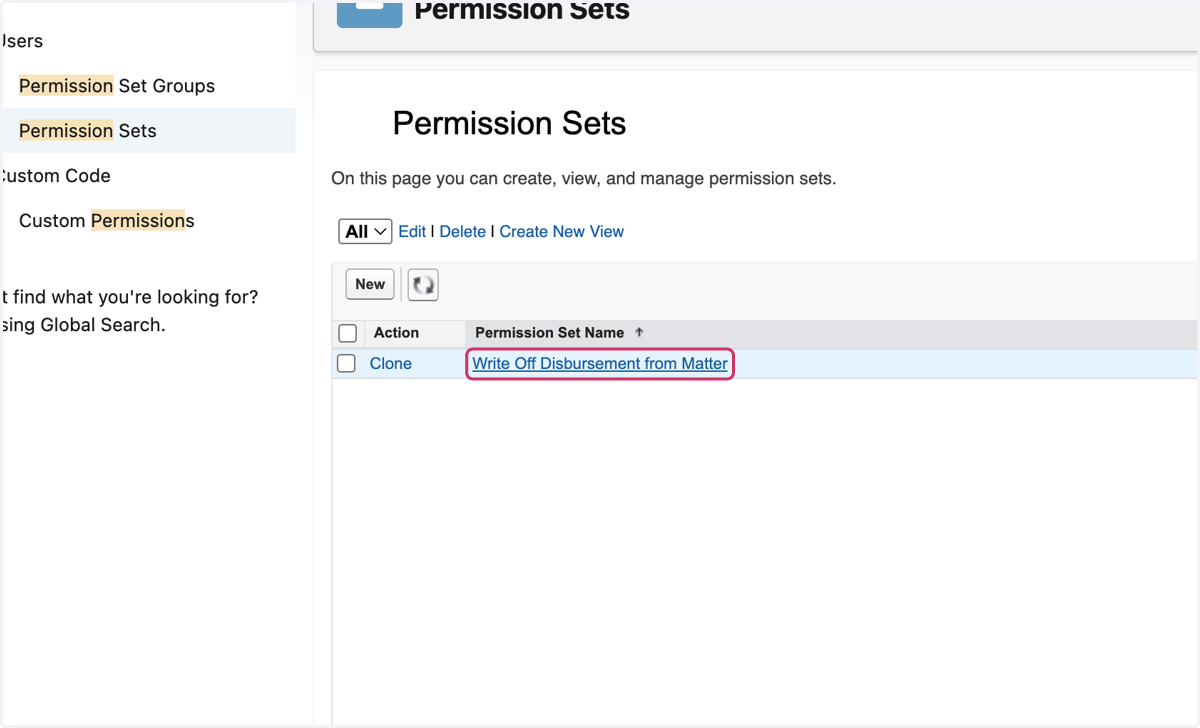Click the Create New View link
The width and height of the screenshot is (1200, 728).
coord(562,231)
